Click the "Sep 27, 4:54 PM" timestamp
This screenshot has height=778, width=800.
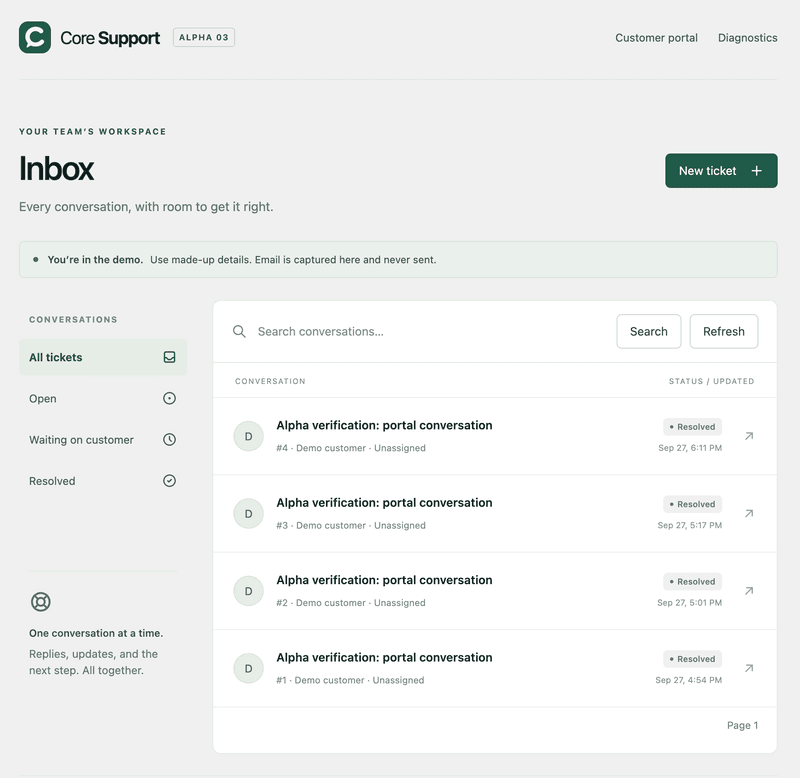(x=688, y=680)
